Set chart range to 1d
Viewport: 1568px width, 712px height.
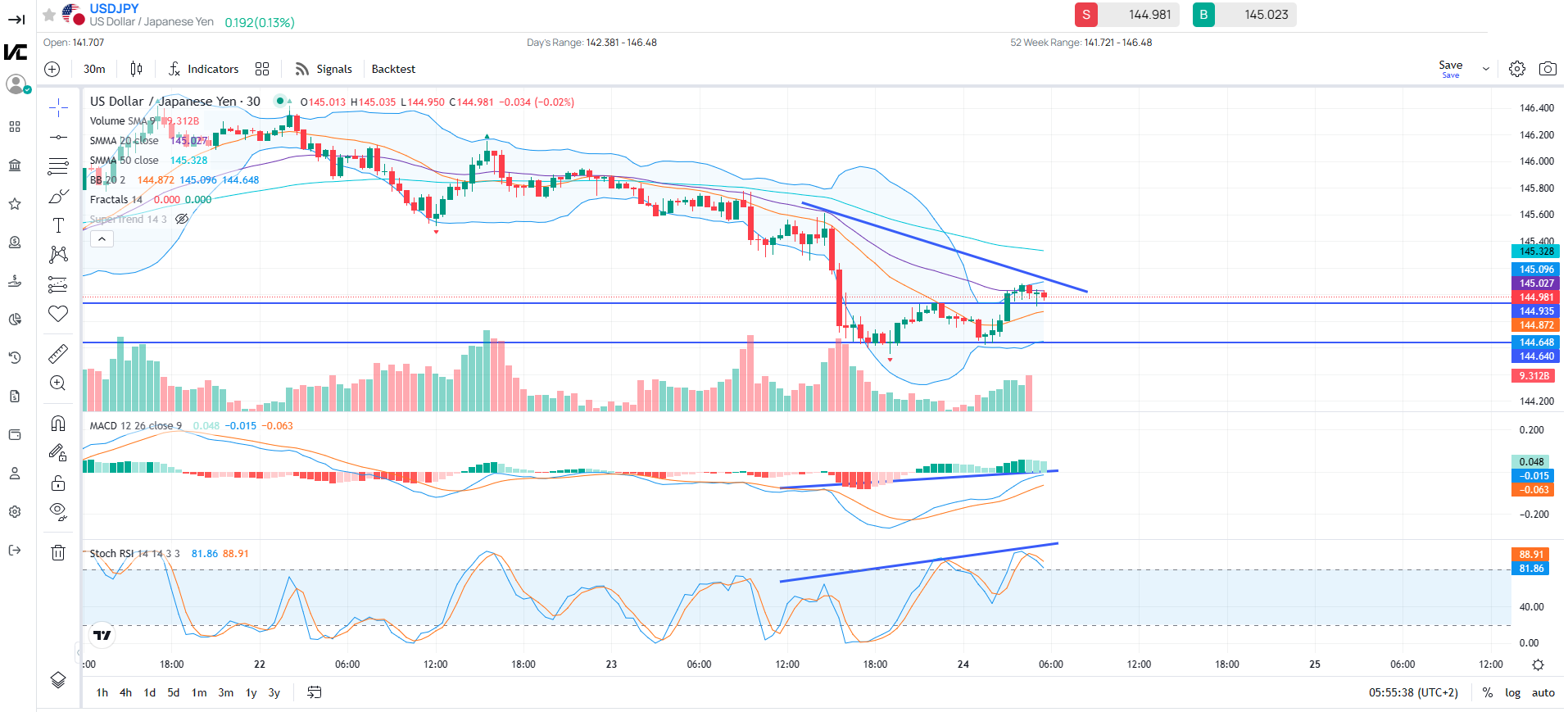tap(149, 692)
